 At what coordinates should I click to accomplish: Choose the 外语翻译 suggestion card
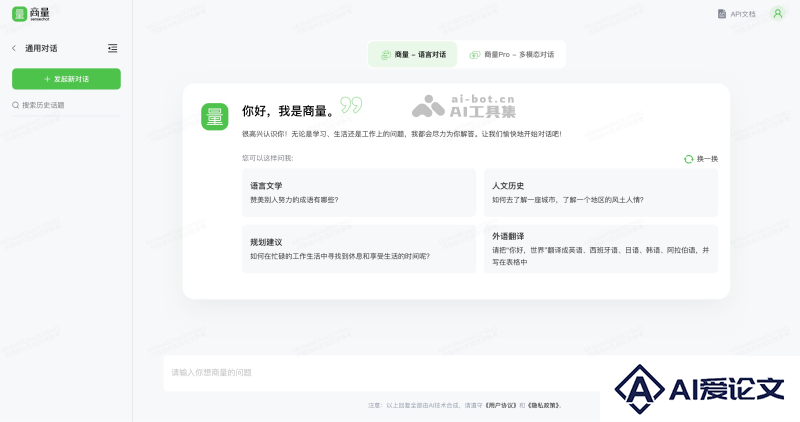[601, 249]
